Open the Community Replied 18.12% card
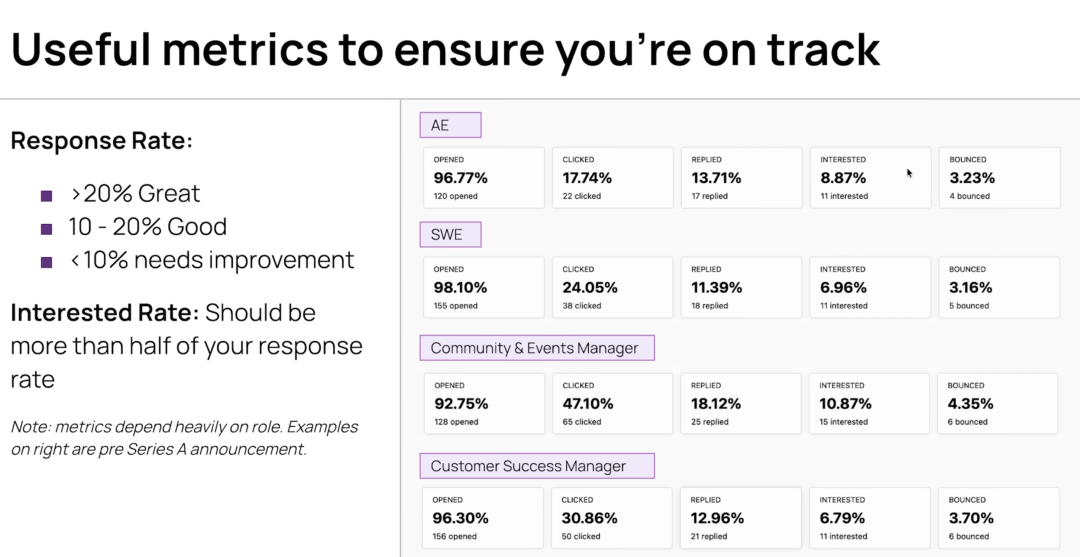 tap(742, 404)
